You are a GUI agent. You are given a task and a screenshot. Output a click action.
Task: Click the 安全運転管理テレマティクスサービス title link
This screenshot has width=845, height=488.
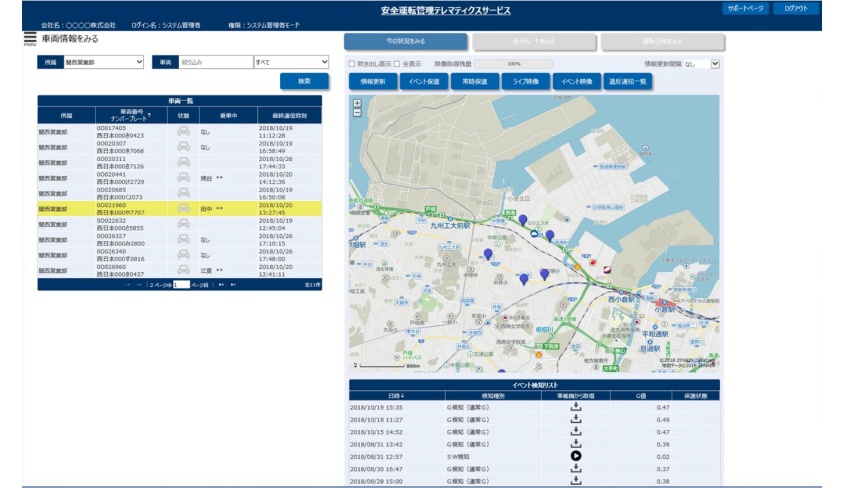tap(446, 11)
